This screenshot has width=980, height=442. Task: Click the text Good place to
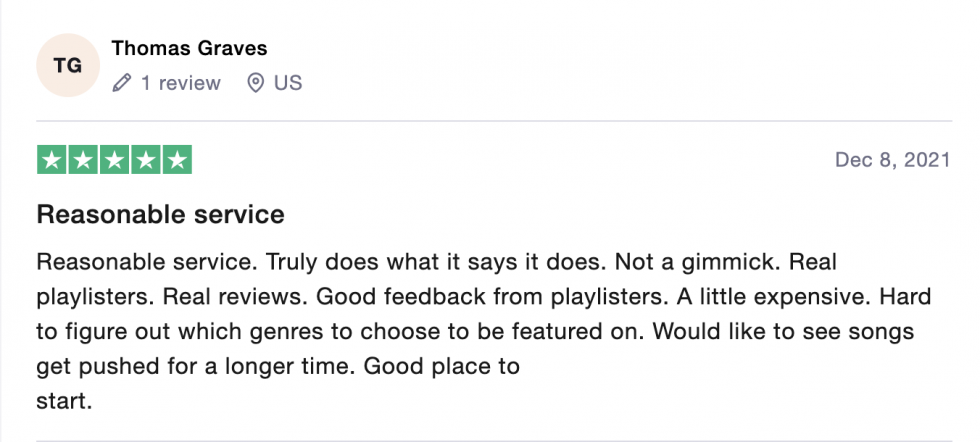pyautogui.click(x=442, y=366)
